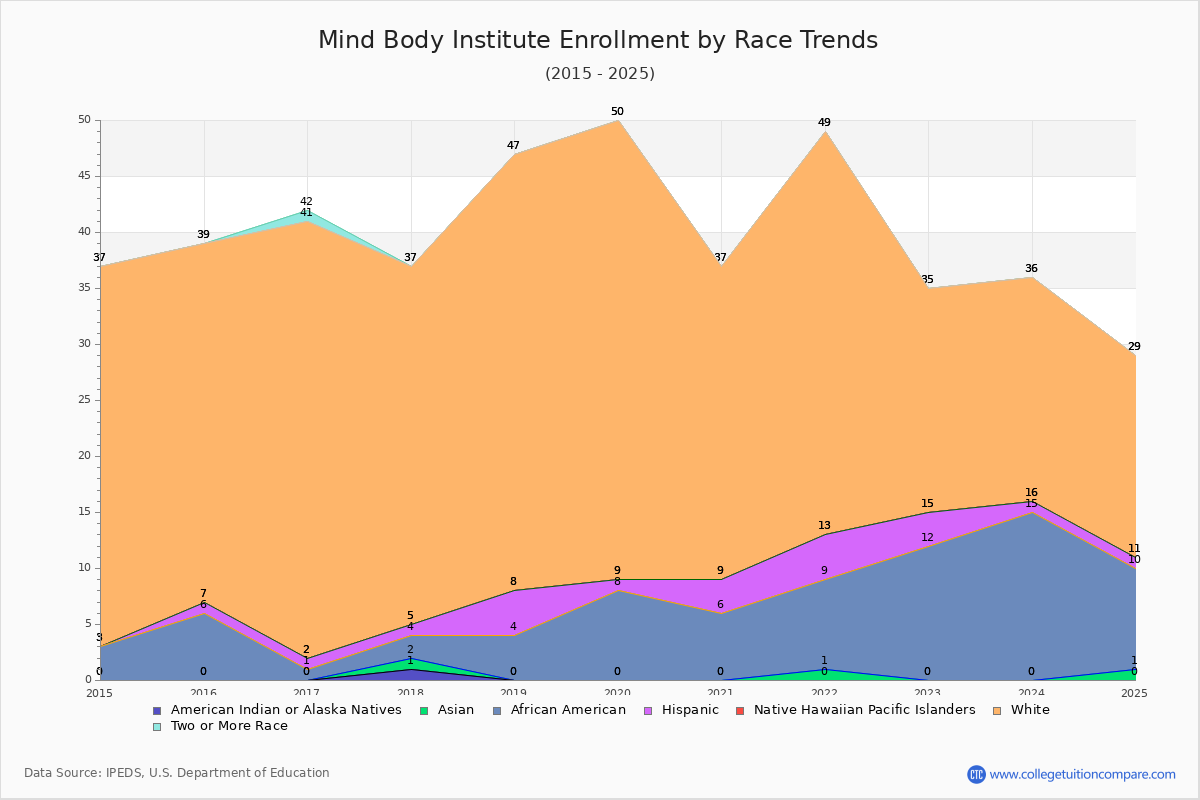This screenshot has height=800, width=1200.
Task: Click the African American legend color marker
Action: click(x=496, y=710)
